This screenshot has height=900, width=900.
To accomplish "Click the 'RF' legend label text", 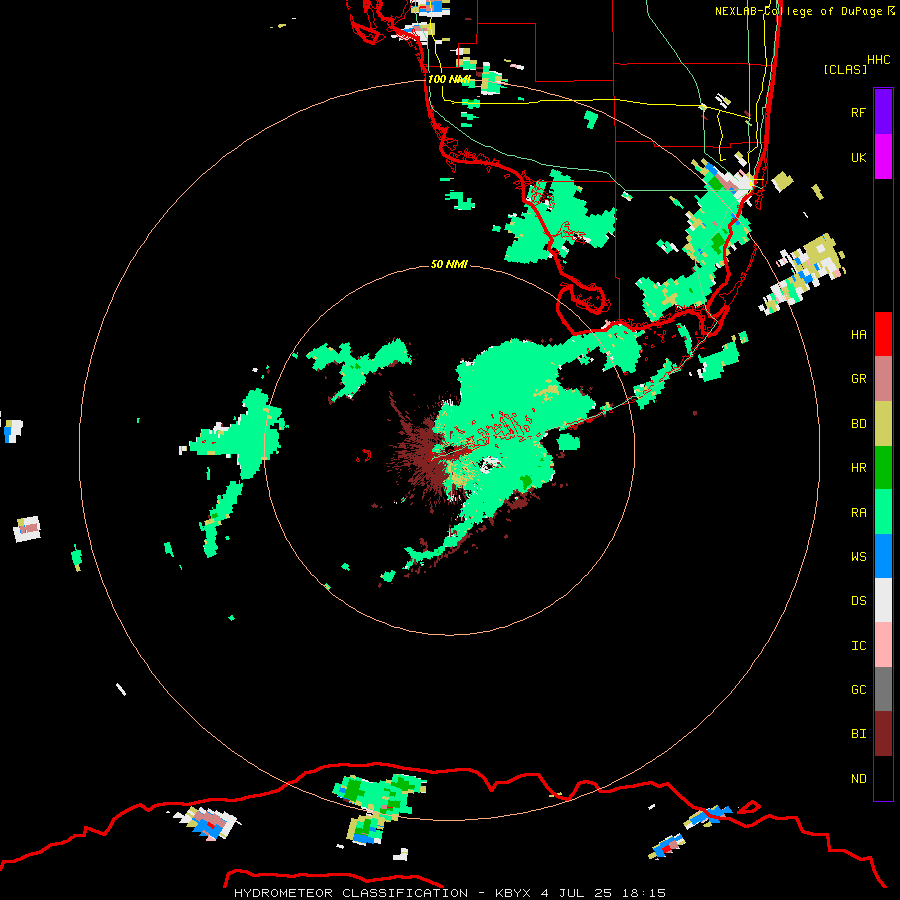I will coord(858,112).
